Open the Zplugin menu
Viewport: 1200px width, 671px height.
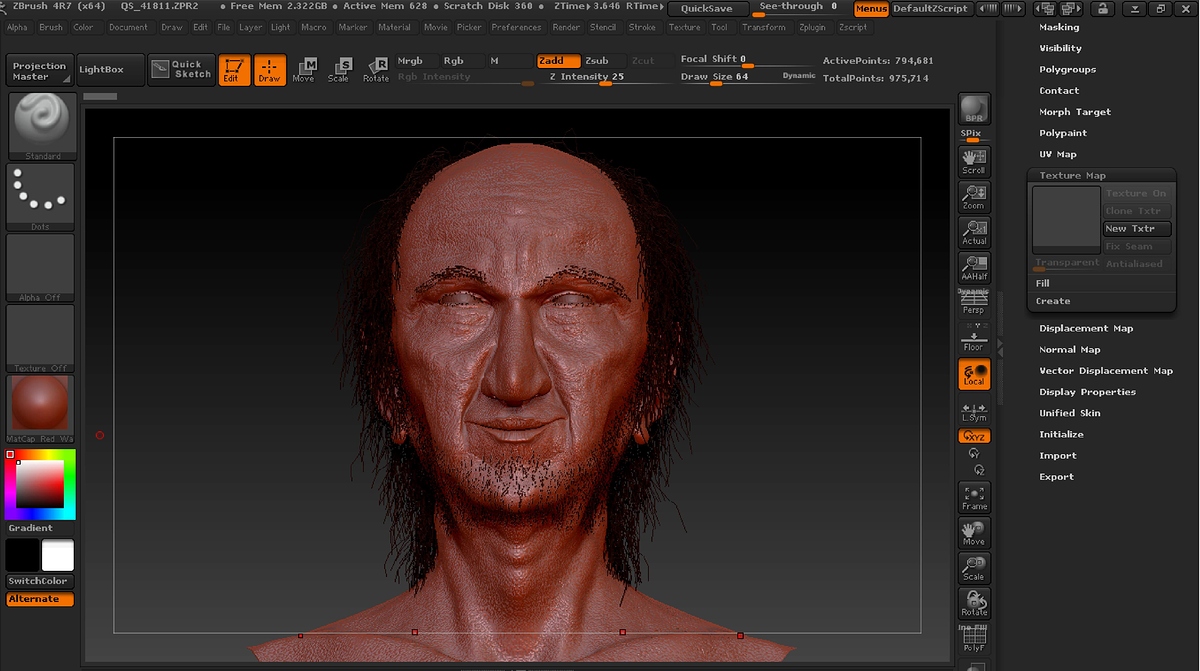pos(812,27)
